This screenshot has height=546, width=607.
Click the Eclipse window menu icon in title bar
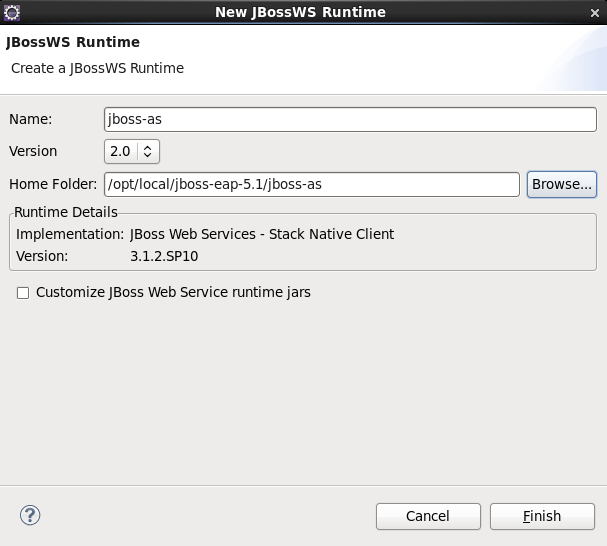click(12, 12)
